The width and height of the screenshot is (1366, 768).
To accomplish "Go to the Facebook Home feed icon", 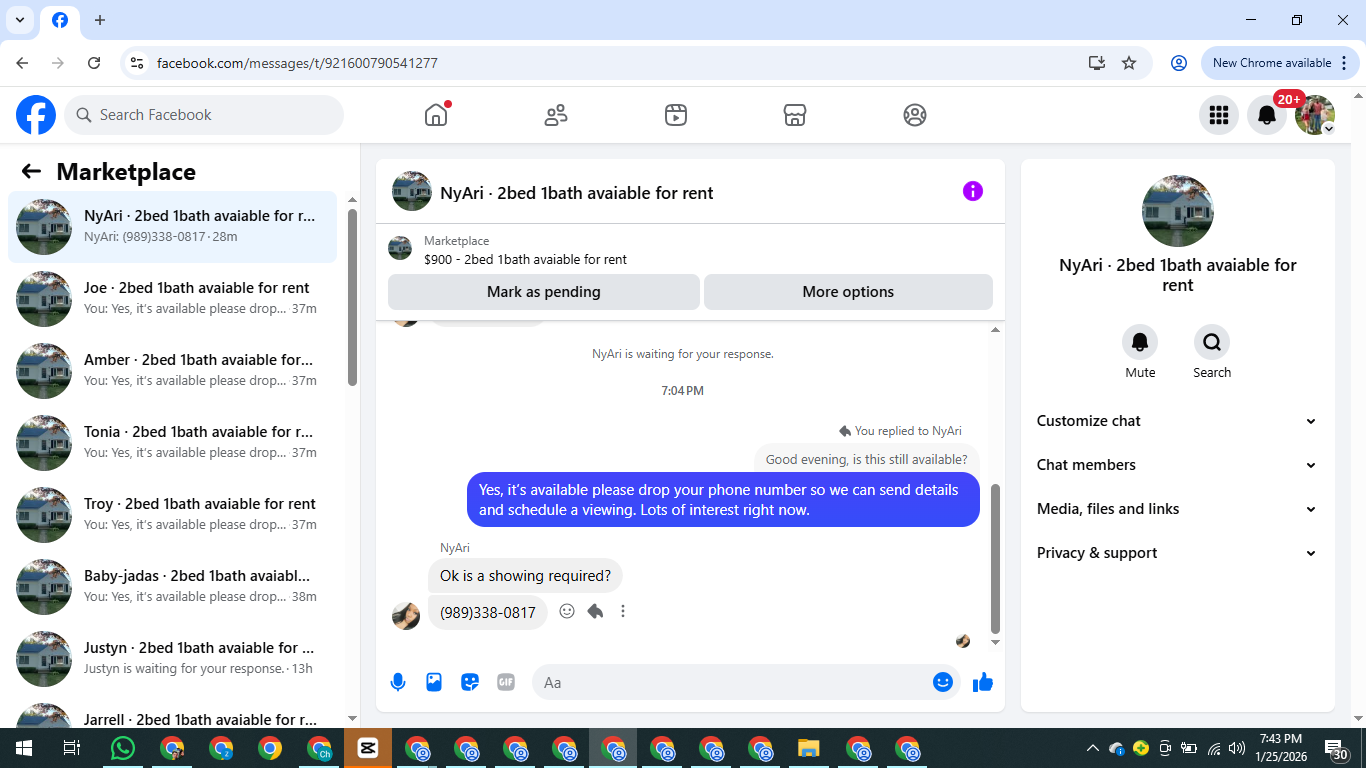I will [x=436, y=115].
